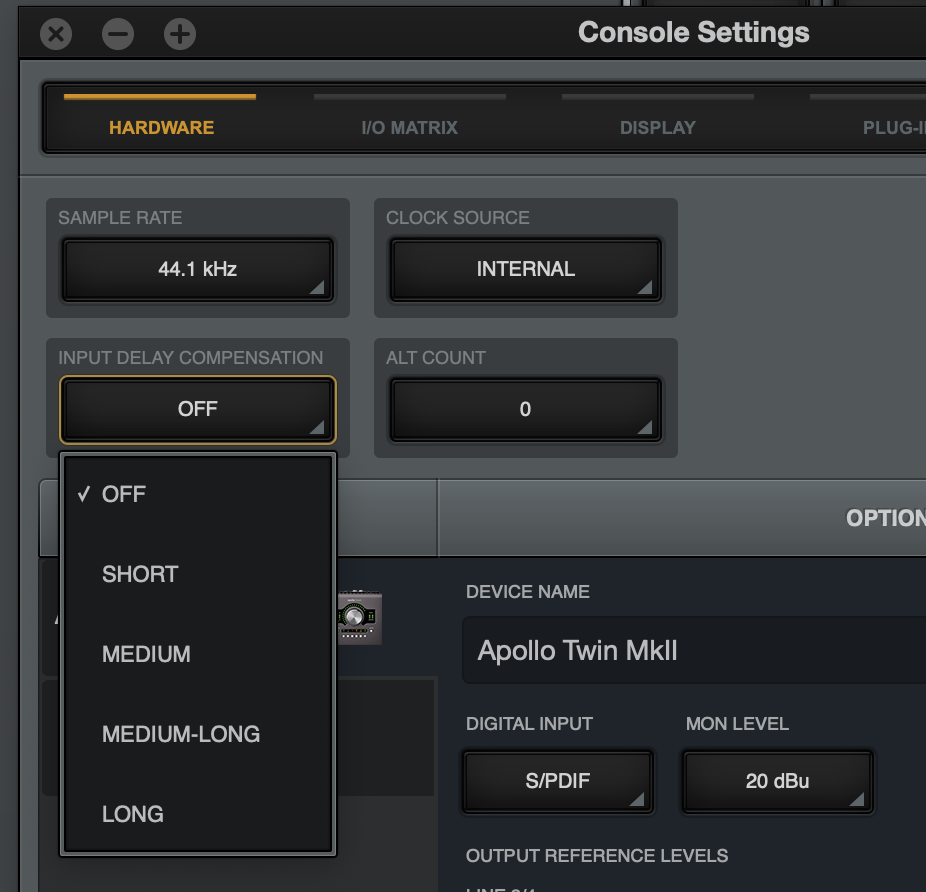
Task: Open the DISPLAY tab
Action: click(x=657, y=127)
